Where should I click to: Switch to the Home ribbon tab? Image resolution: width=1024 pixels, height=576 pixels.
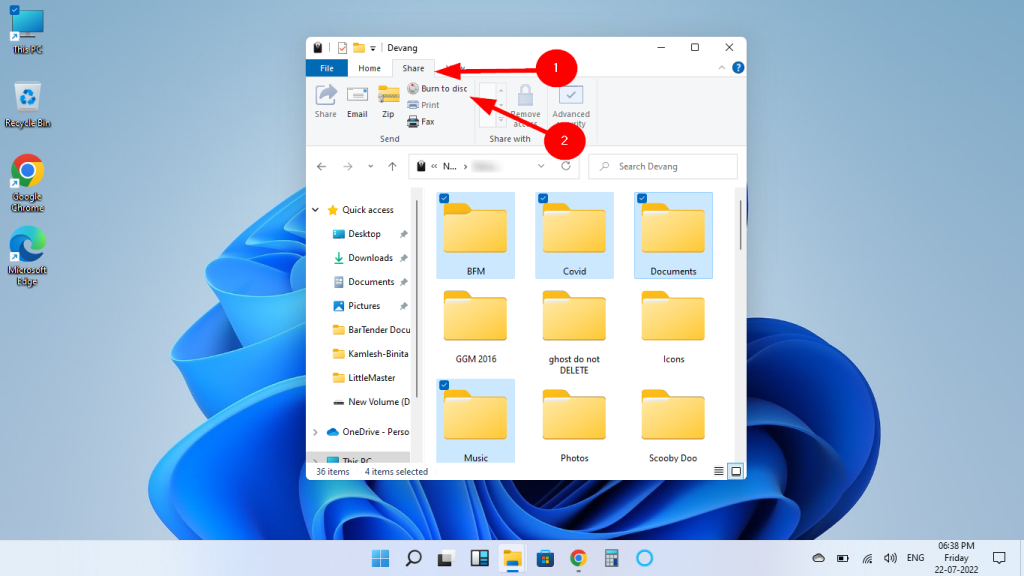(370, 68)
